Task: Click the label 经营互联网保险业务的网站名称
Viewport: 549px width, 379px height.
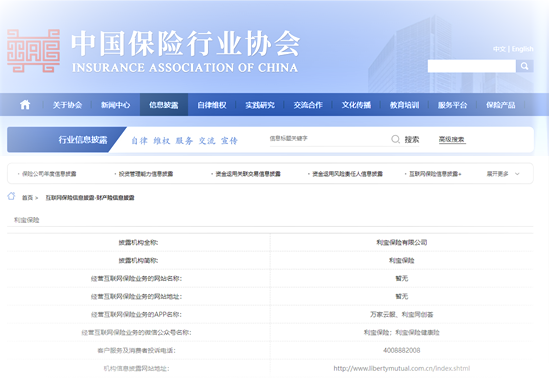Action: coord(136,278)
